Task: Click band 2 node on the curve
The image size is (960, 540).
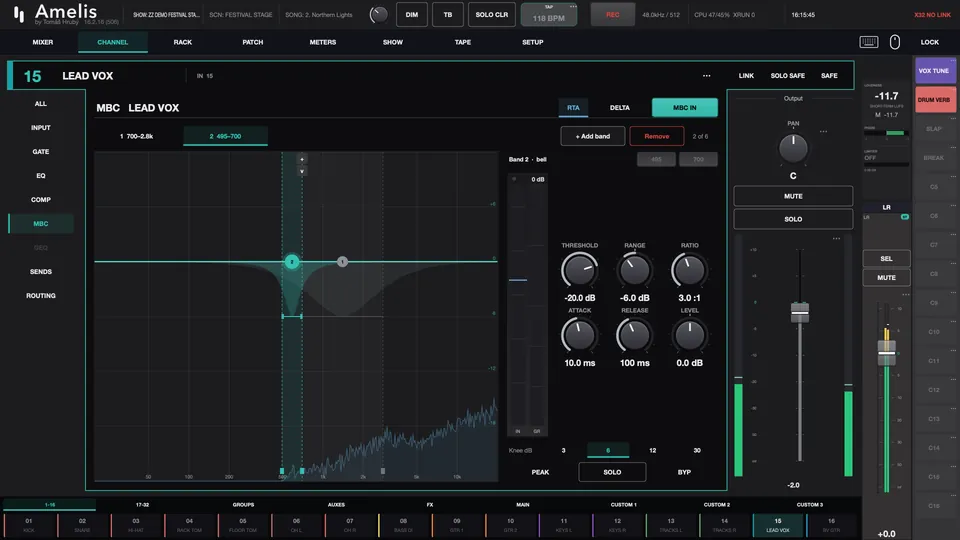Action: (x=292, y=262)
